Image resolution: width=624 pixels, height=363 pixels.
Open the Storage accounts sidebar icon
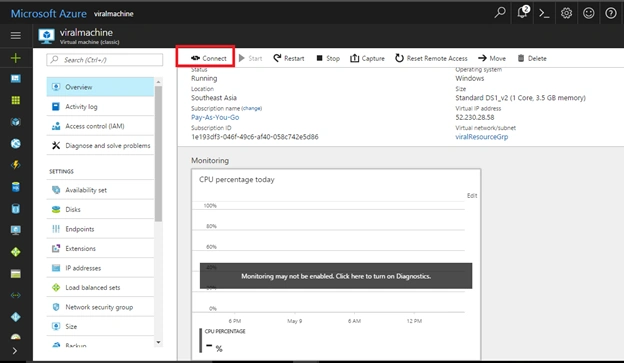tap(16, 273)
